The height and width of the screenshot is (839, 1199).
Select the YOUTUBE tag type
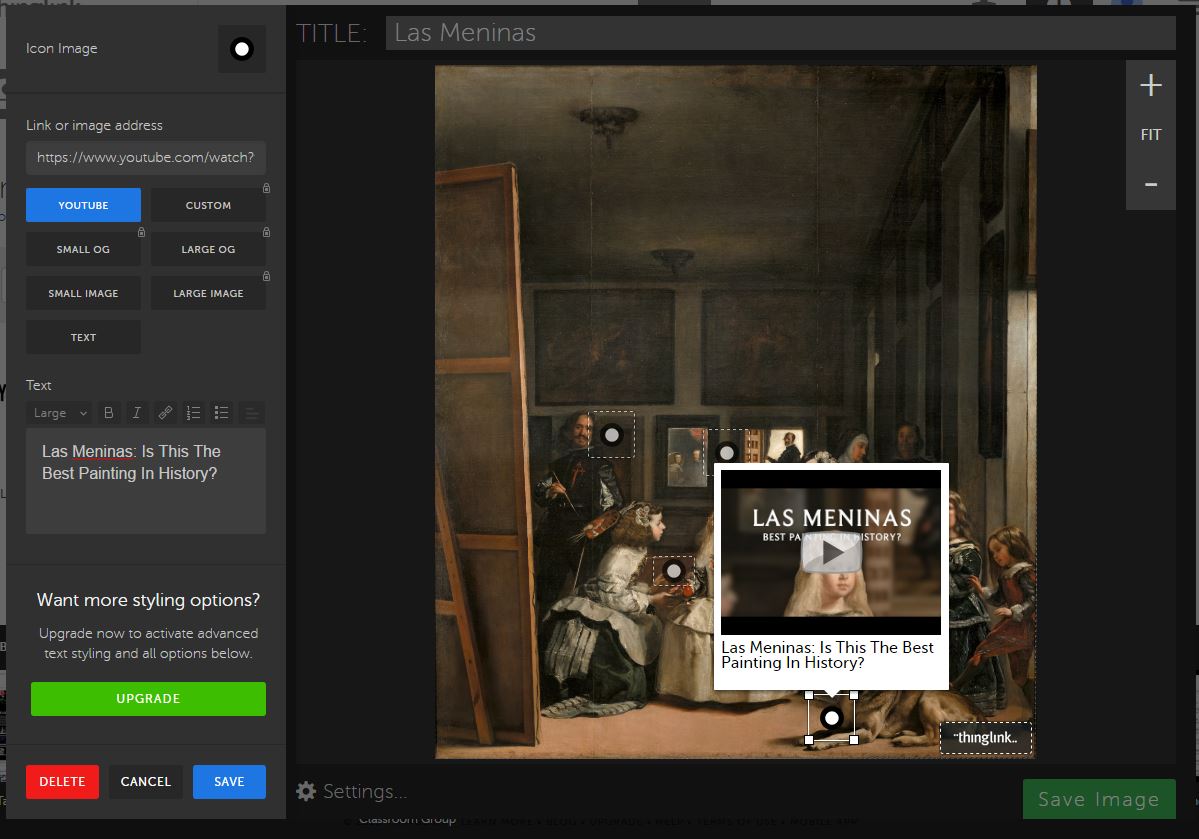83,205
